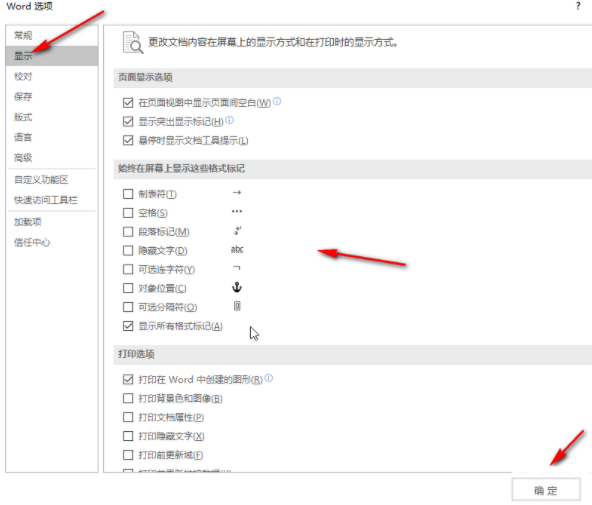Uncheck 在页面视图中显示页面间空白

pos(128,103)
